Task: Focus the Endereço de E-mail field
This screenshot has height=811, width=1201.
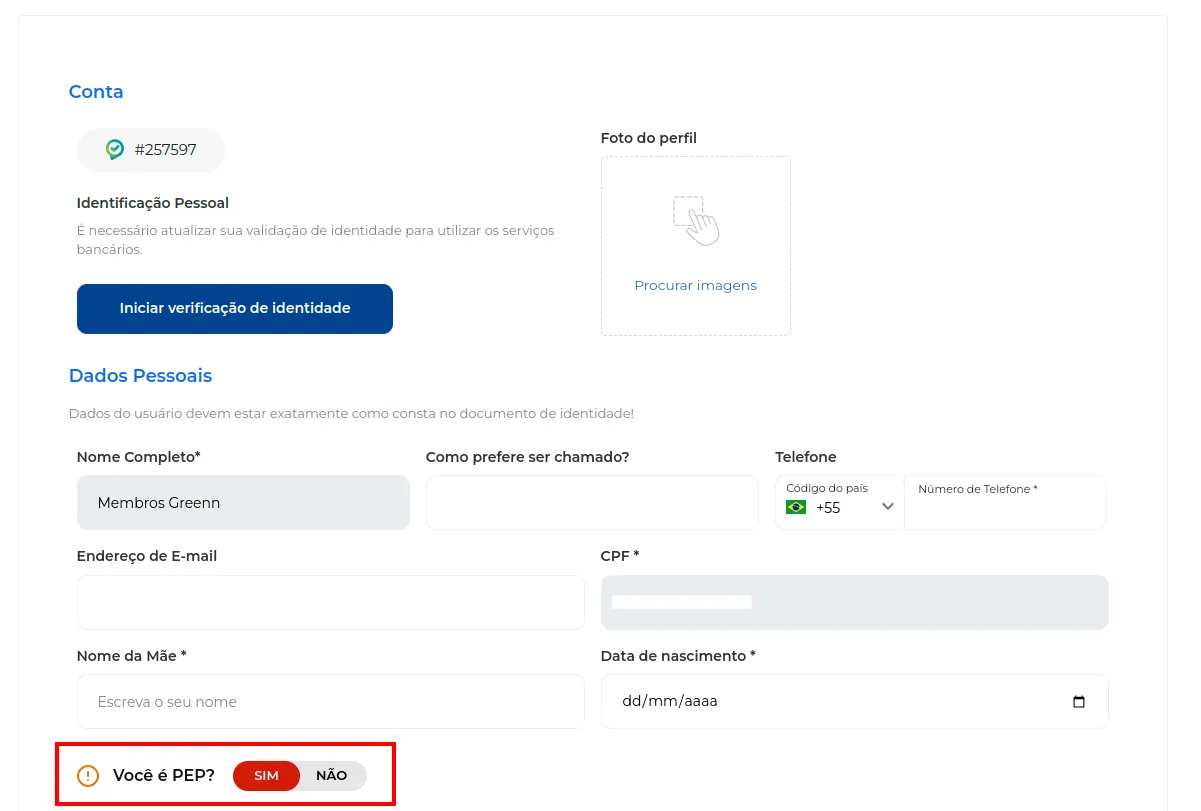Action: (331, 602)
